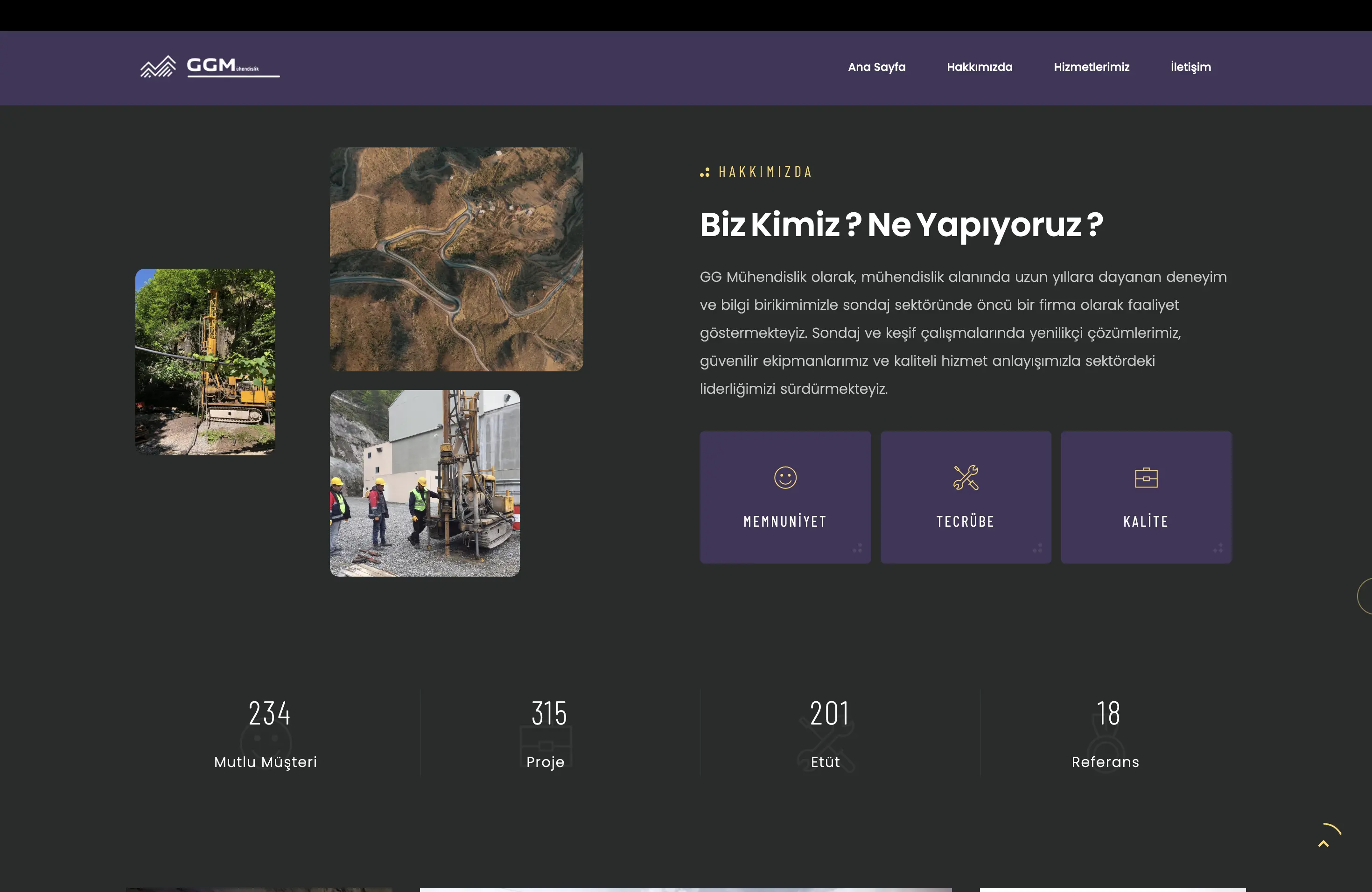Click the wrench and screwdriver Tecrübe icon
The width and height of the screenshot is (1372, 892).
(965, 477)
